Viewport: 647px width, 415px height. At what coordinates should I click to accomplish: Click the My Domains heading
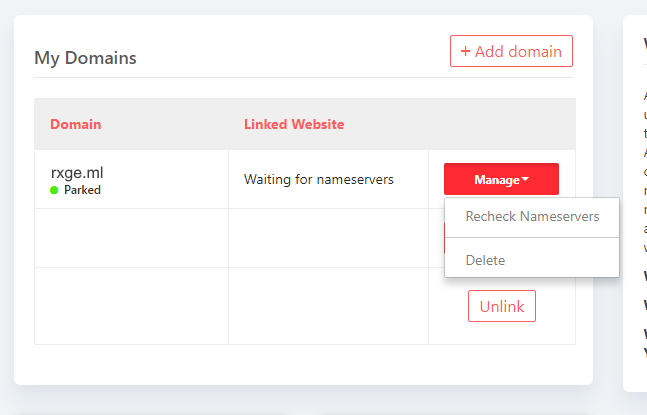point(85,58)
